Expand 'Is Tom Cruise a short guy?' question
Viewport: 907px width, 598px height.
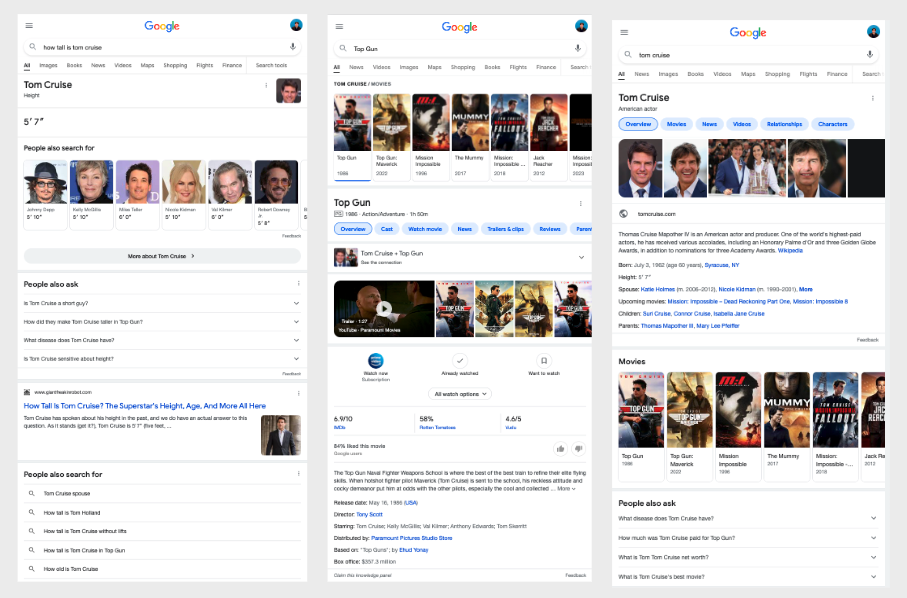(x=162, y=303)
